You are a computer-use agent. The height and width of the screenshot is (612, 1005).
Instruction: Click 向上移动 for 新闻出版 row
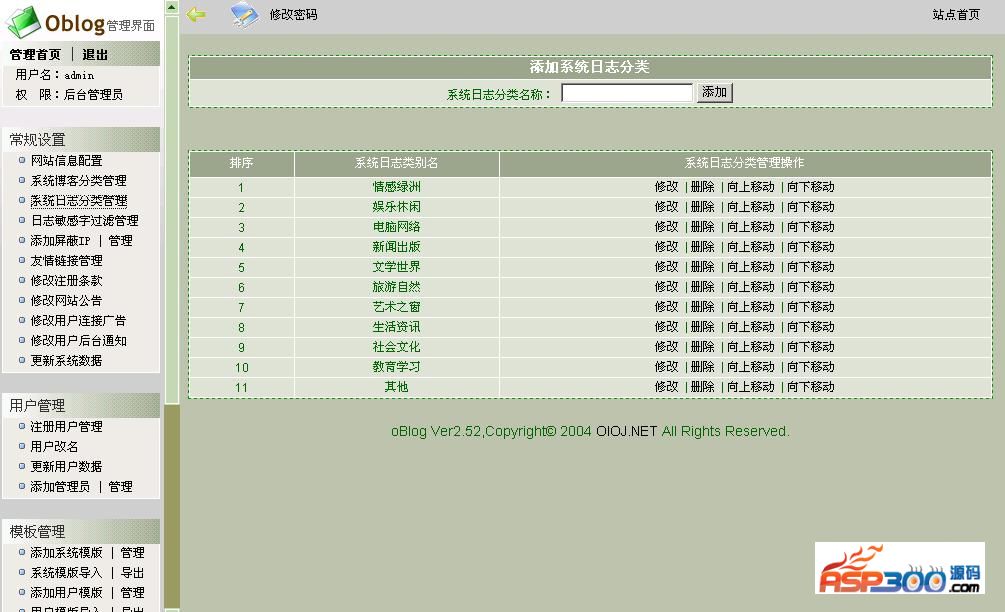751,246
